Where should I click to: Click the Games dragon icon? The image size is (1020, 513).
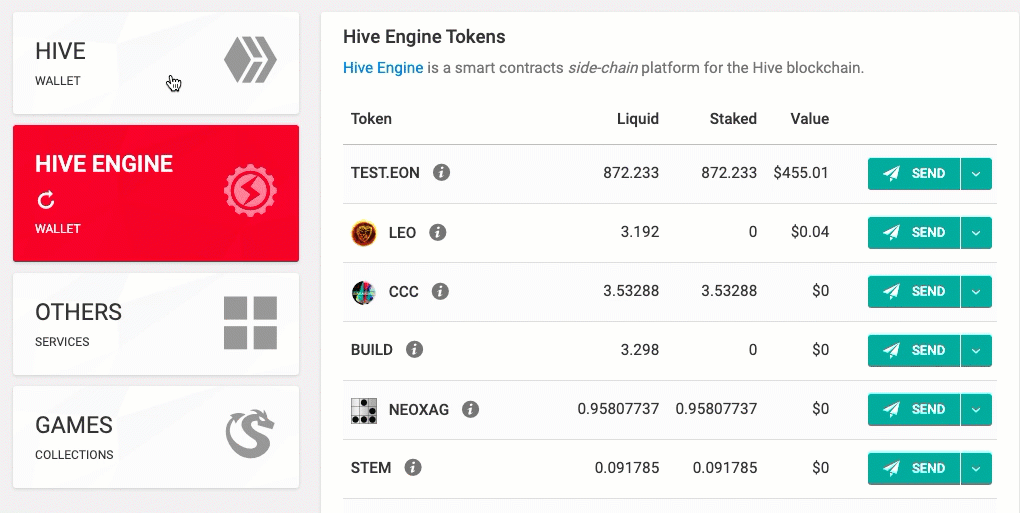(250, 434)
